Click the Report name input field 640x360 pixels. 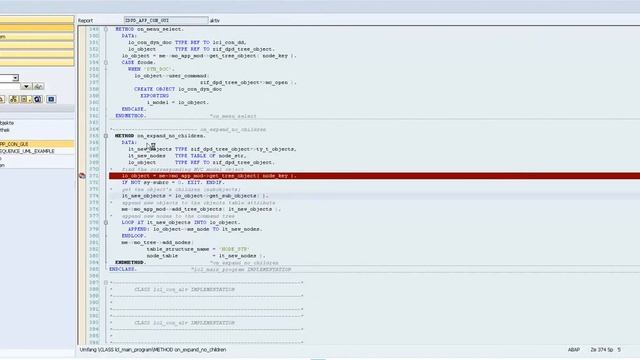[x=166, y=20]
